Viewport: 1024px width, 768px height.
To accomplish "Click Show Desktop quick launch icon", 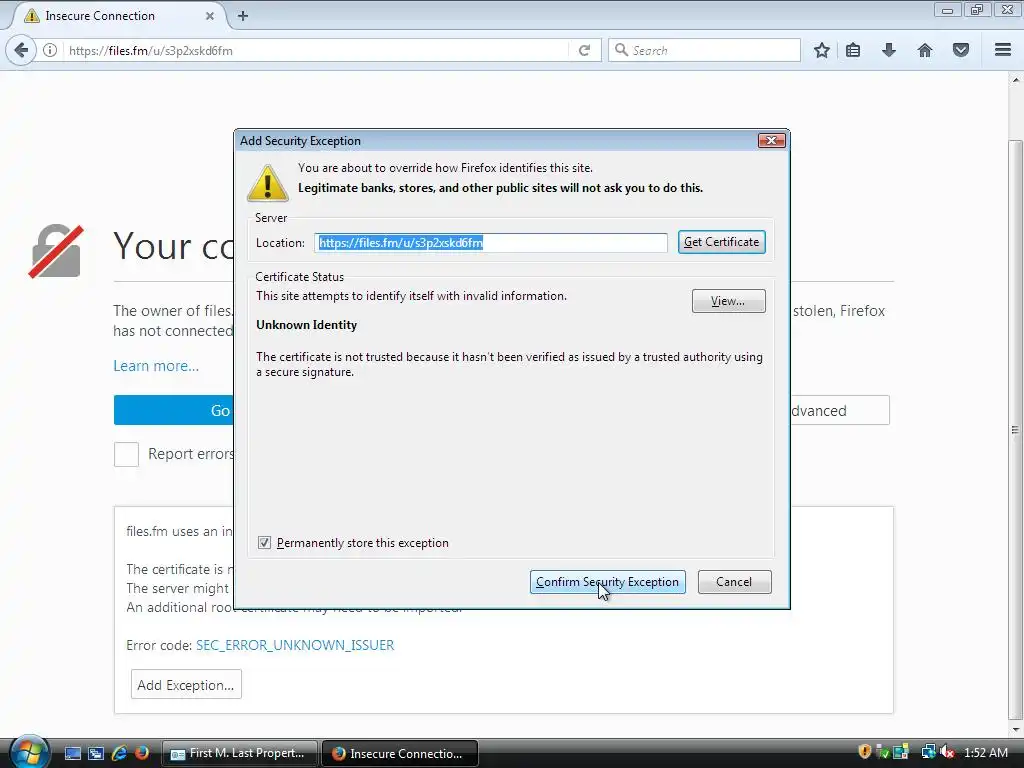I will pos(72,753).
